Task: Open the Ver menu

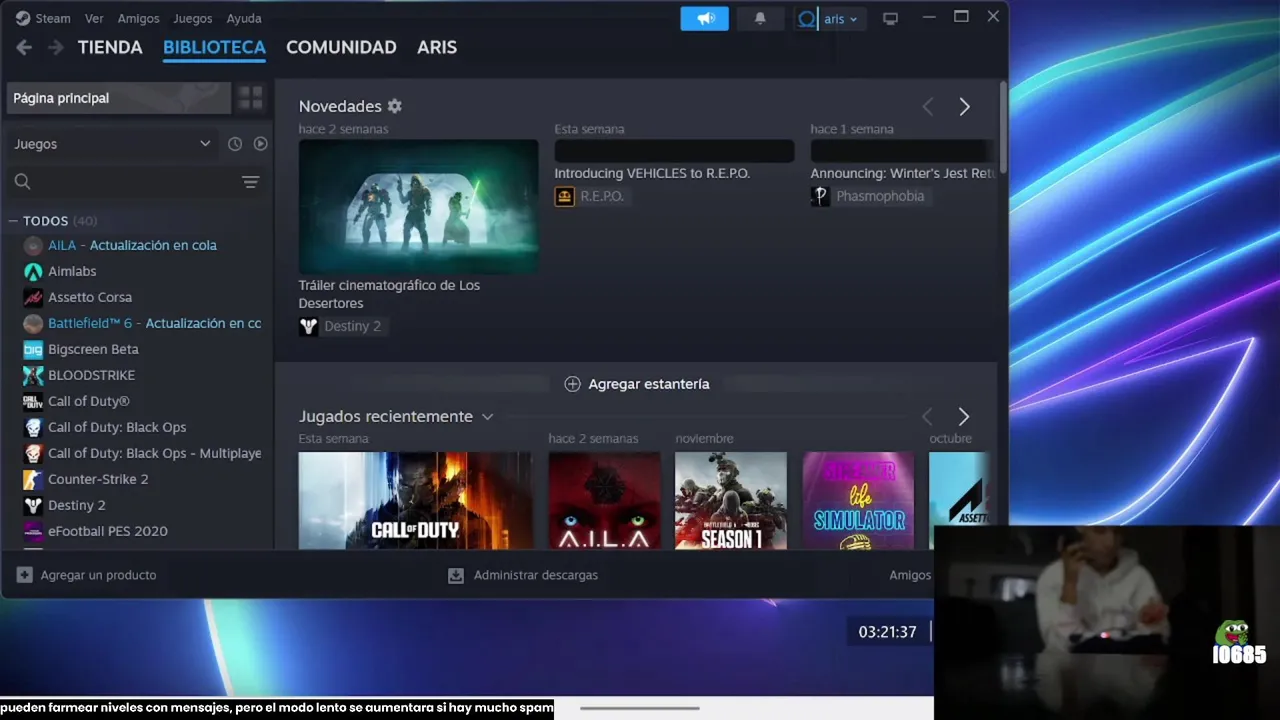Action: point(94,18)
